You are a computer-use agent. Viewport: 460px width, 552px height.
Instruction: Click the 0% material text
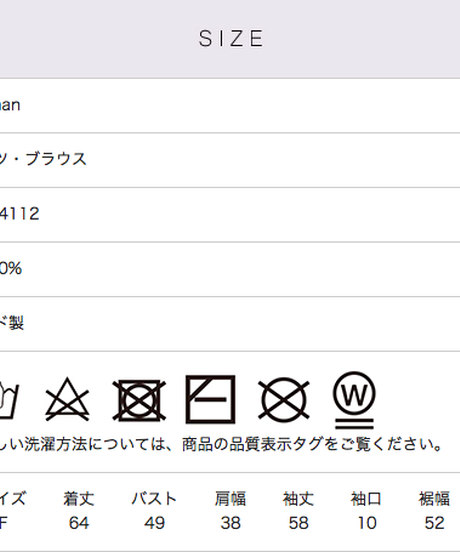pos(11,268)
